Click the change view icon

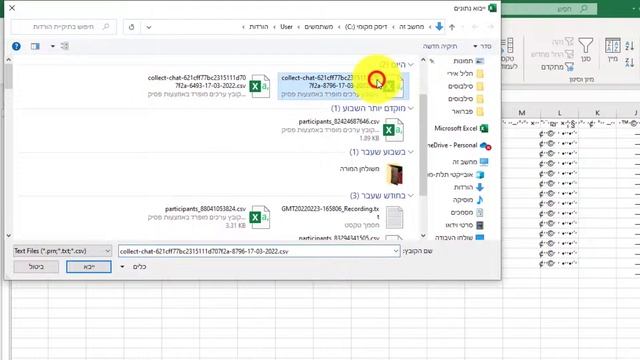pos(64,46)
